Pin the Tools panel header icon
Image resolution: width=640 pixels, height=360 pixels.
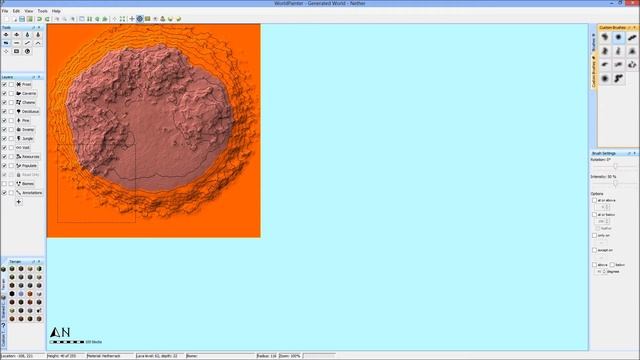click(34, 28)
